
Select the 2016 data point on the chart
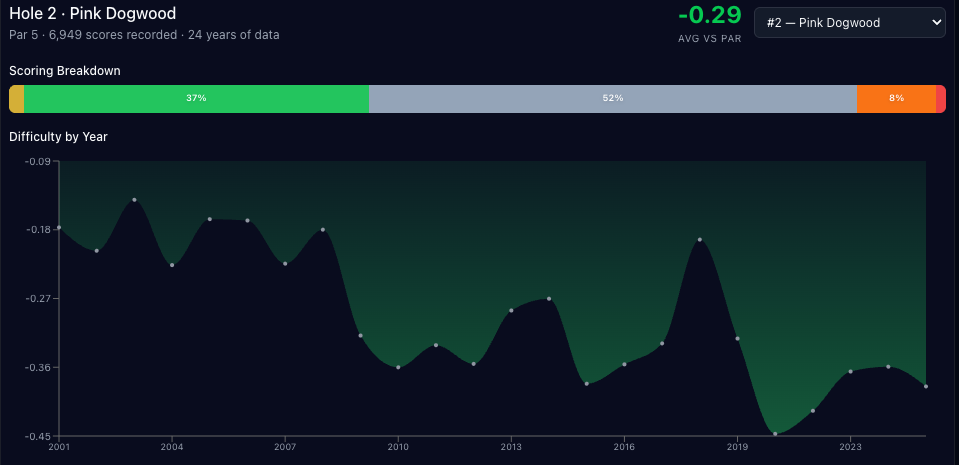click(624, 364)
